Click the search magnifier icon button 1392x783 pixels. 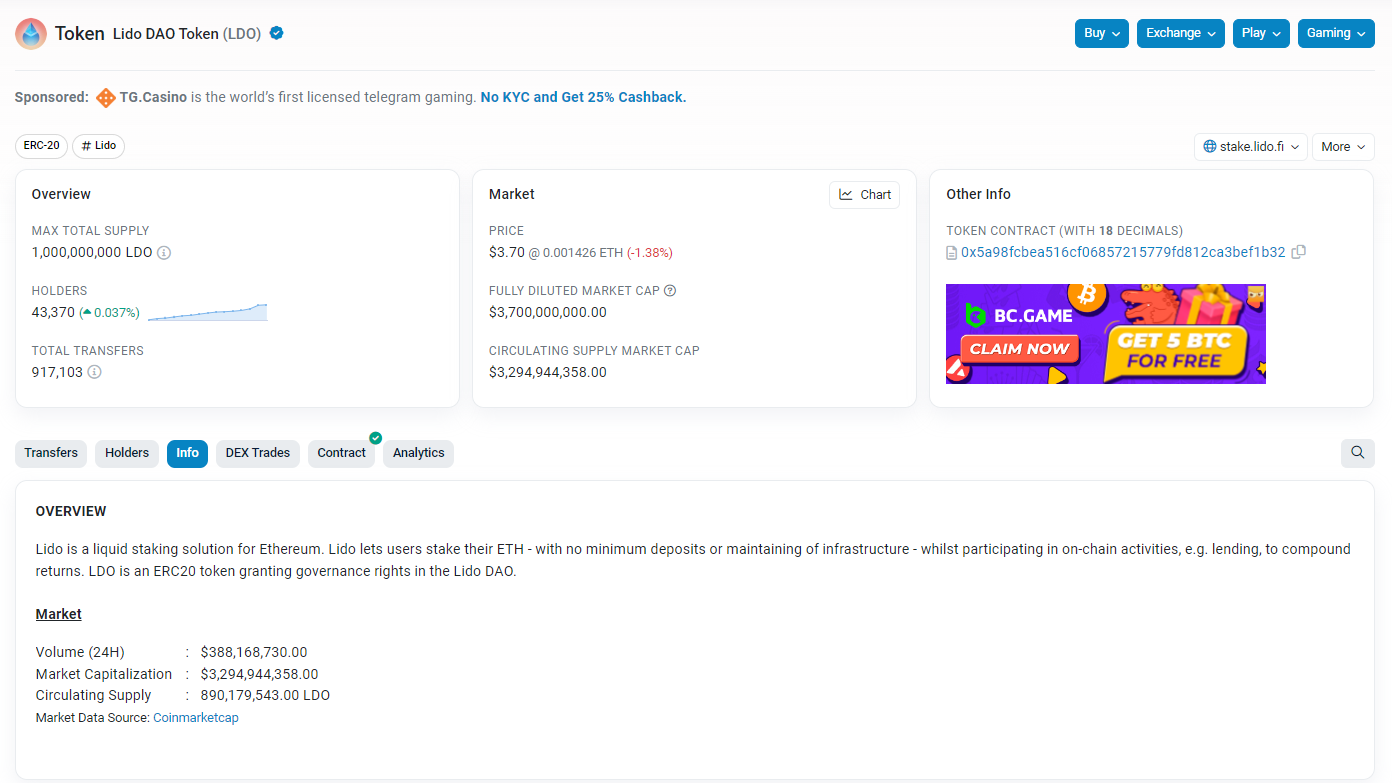1357,453
